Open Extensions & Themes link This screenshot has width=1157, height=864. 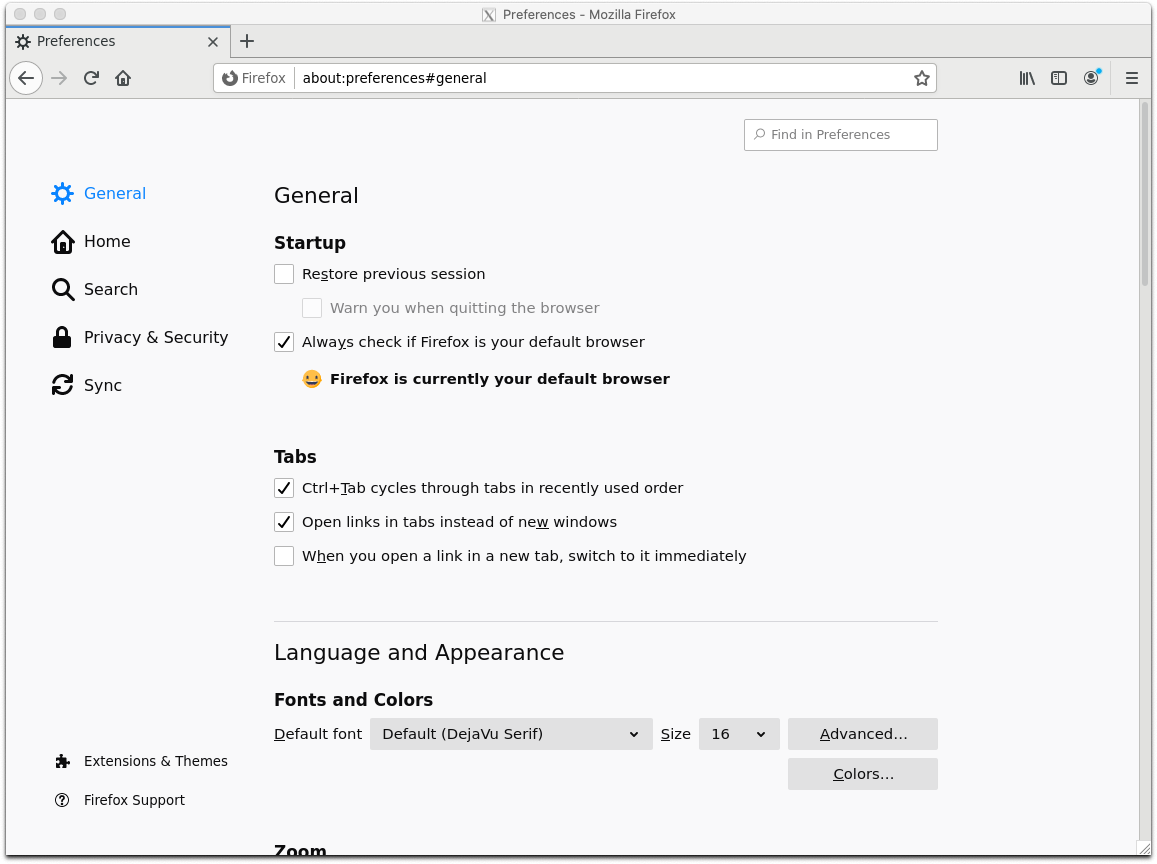point(156,761)
